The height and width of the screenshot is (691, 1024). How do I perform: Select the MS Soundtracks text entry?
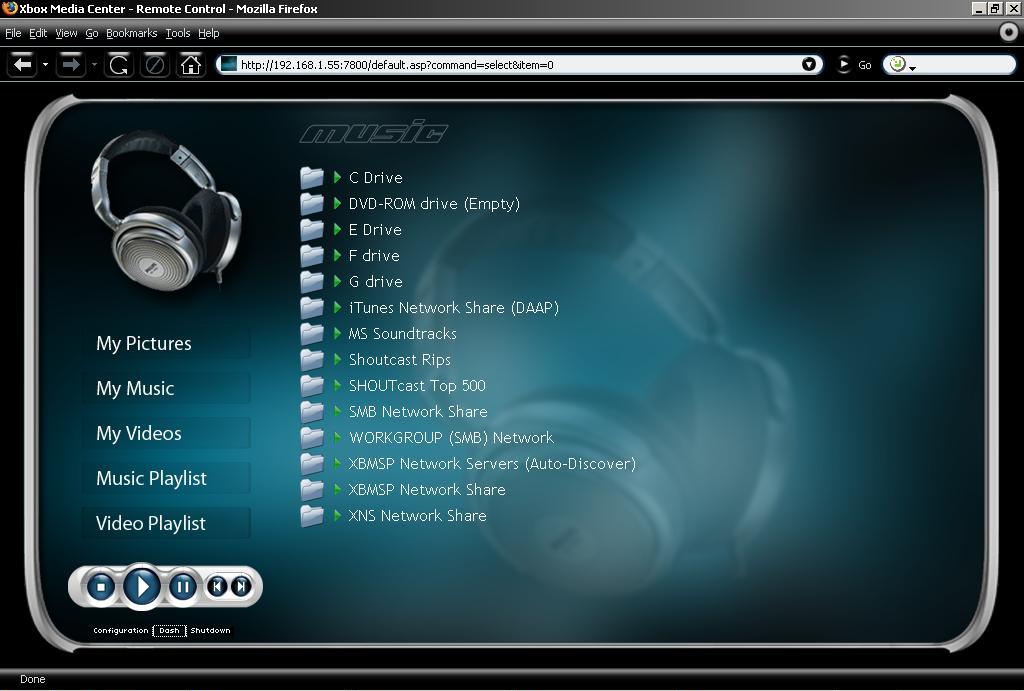pyautogui.click(x=402, y=334)
